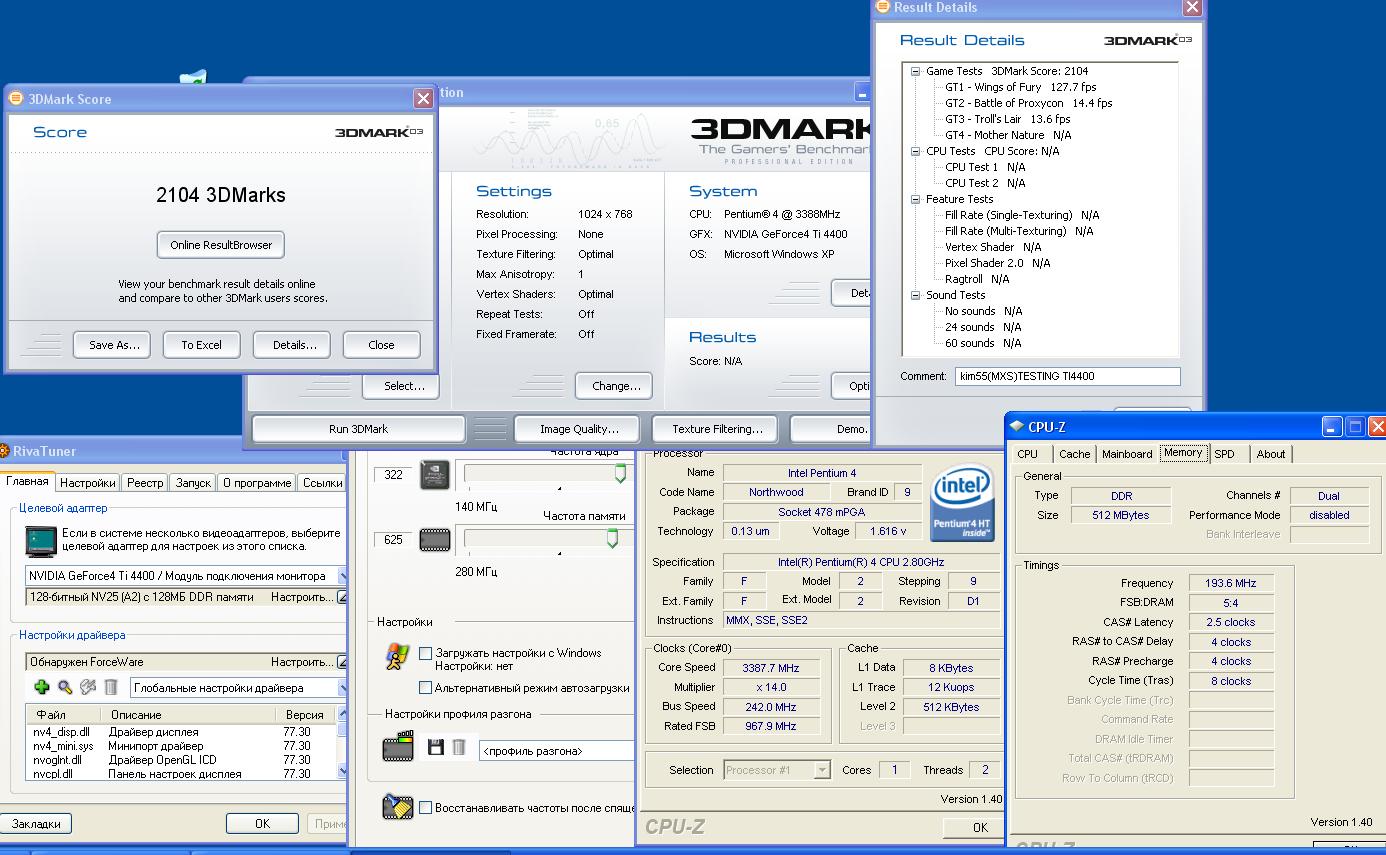Click the memory clock slider handle (Частота памяти)

pyautogui.click(x=613, y=540)
